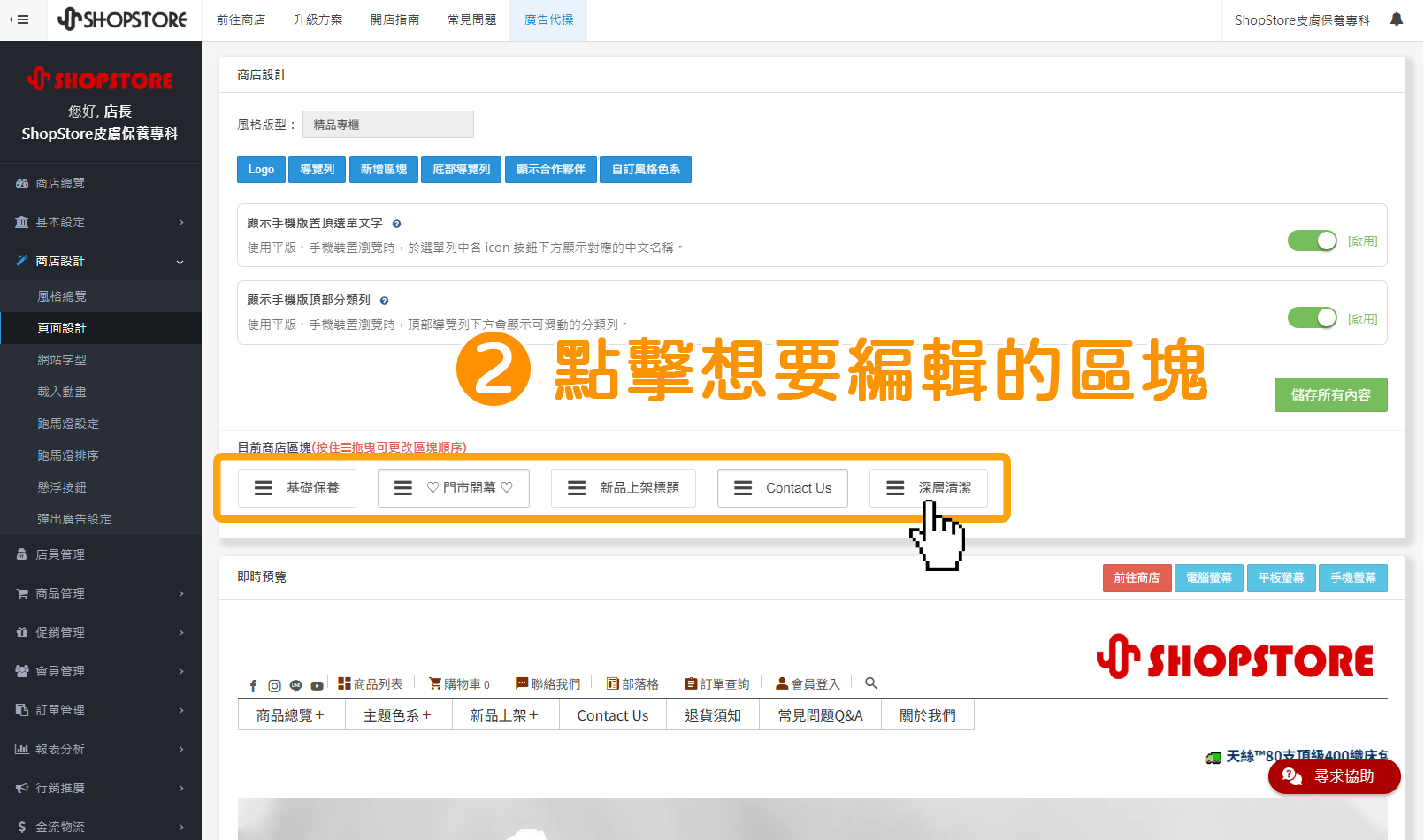
Task: Open the 前往商店 top menu item
Action: 241,19
